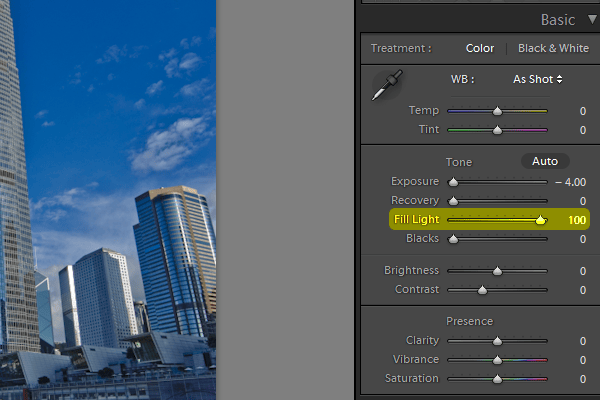Image resolution: width=600 pixels, height=400 pixels.
Task: Collapse the Basic panel triangle
Action: (592, 19)
